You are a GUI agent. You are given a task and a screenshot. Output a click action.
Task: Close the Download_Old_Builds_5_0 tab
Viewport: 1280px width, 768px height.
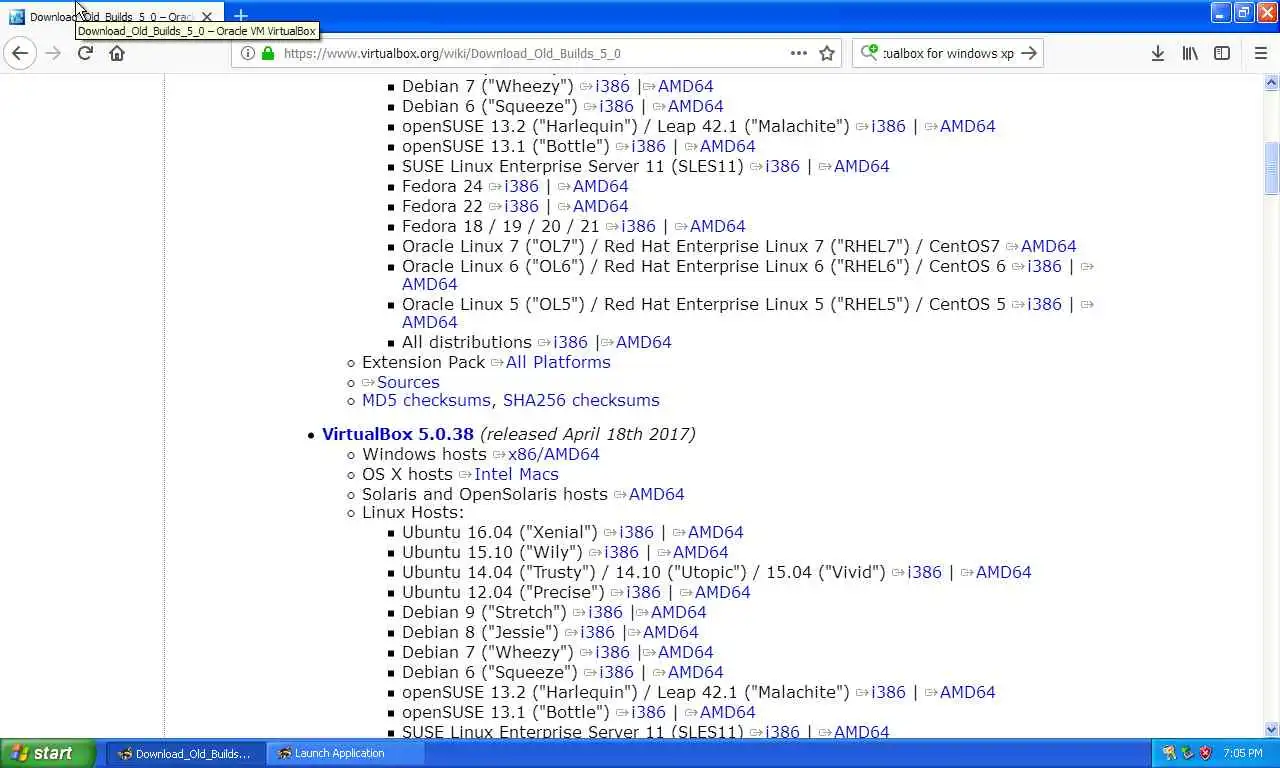207,17
